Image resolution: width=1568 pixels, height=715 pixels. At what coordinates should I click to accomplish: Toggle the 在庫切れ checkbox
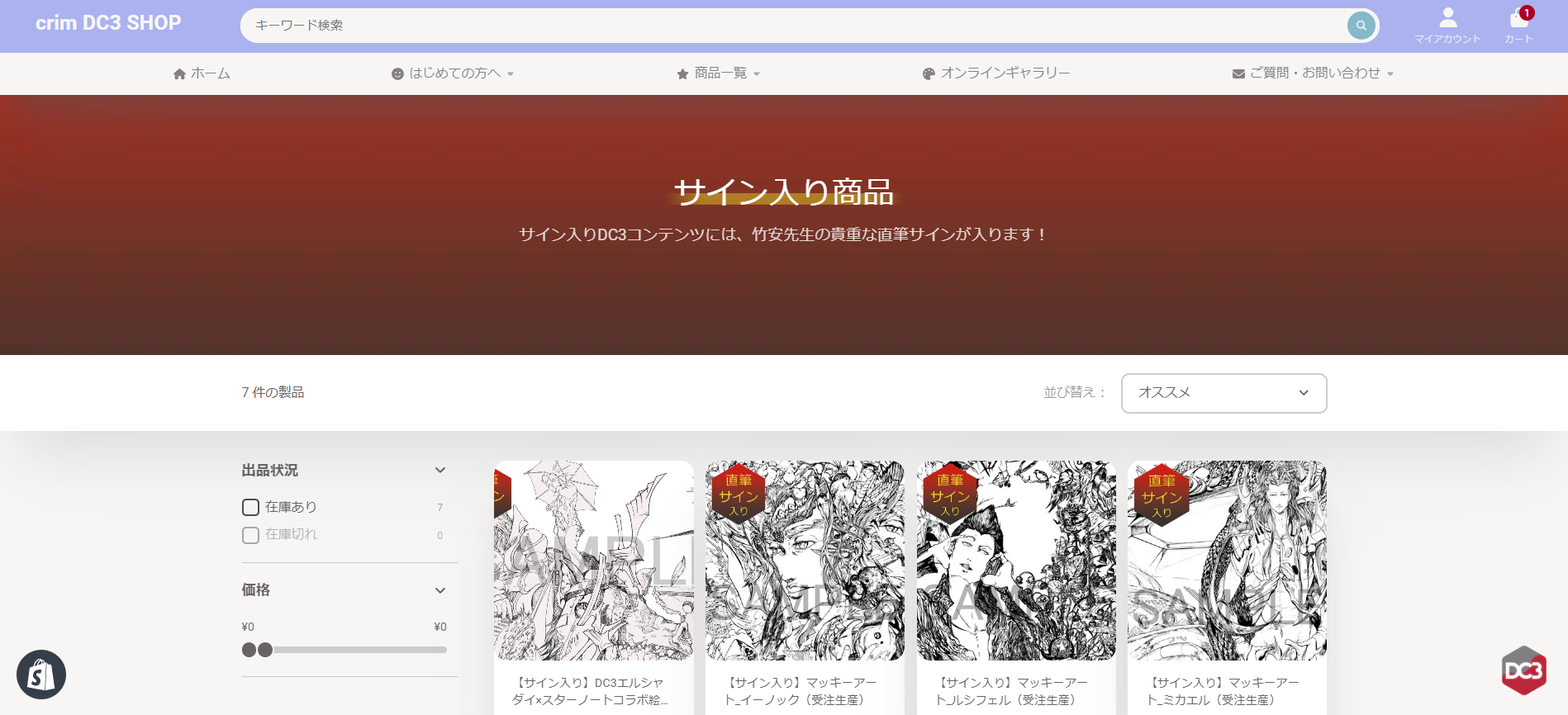point(250,535)
